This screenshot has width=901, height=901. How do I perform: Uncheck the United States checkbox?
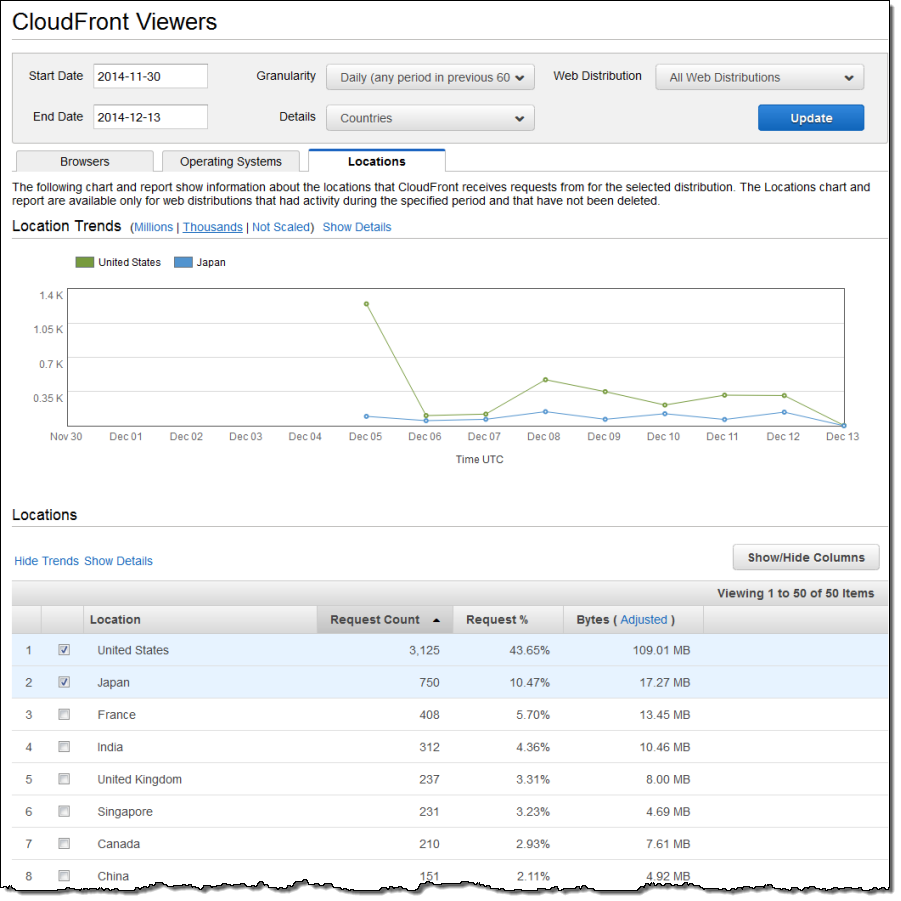click(64, 650)
